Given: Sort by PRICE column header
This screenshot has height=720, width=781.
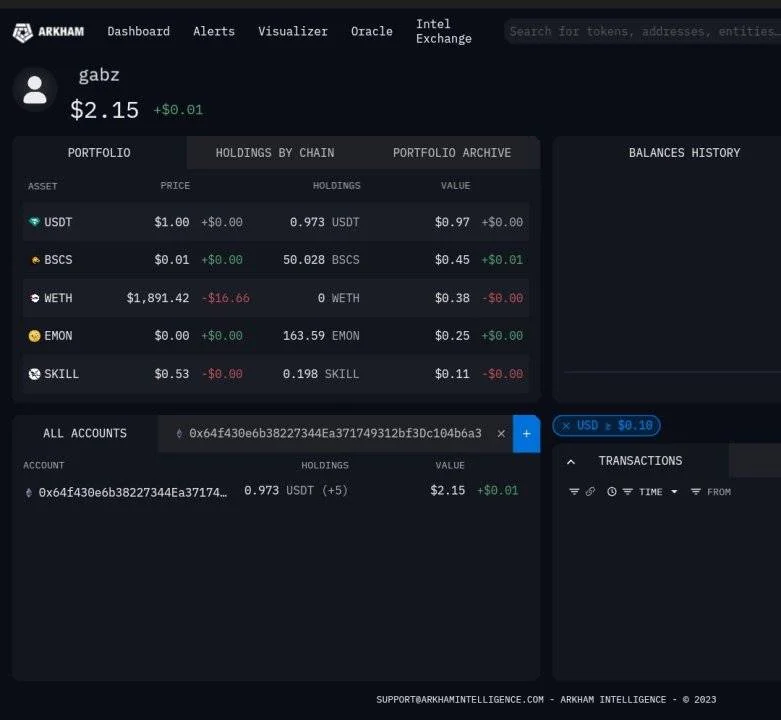Looking at the screenshot, I should 175,186.
